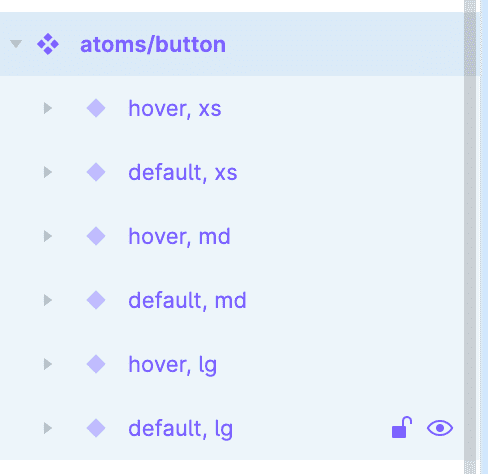Expand the default, md variant

[x=48, y=300]
